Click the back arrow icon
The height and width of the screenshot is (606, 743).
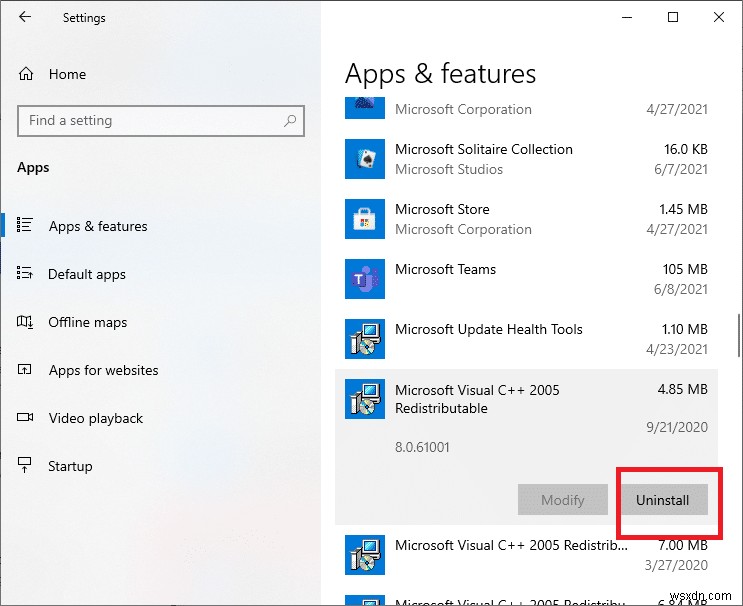pyautogui.click(x=25, y=17)
